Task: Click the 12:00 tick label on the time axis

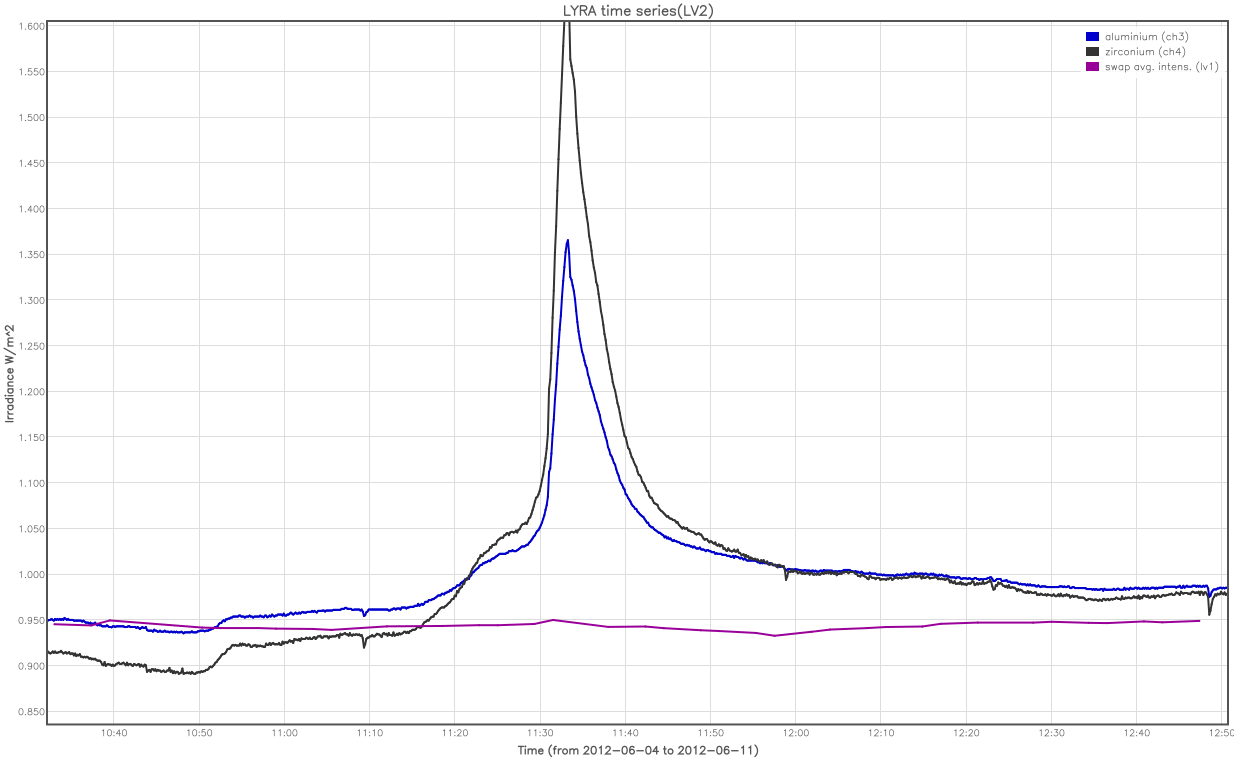Action: [x=796, y=733]
